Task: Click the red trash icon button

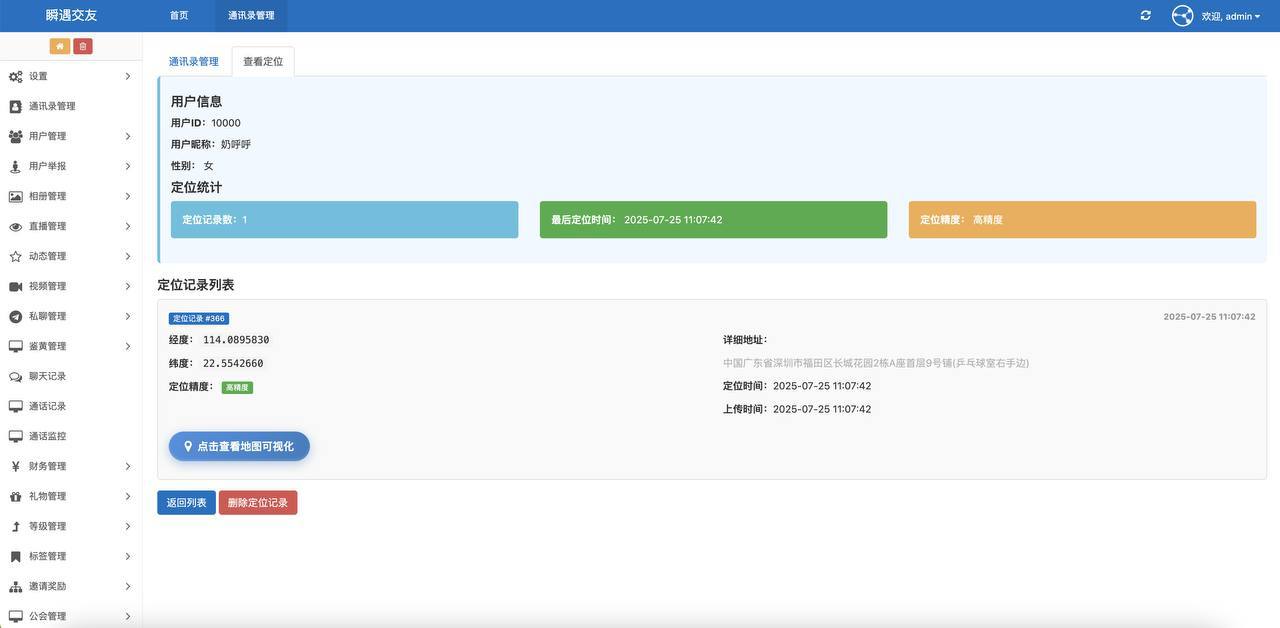Action: [83, 46]
